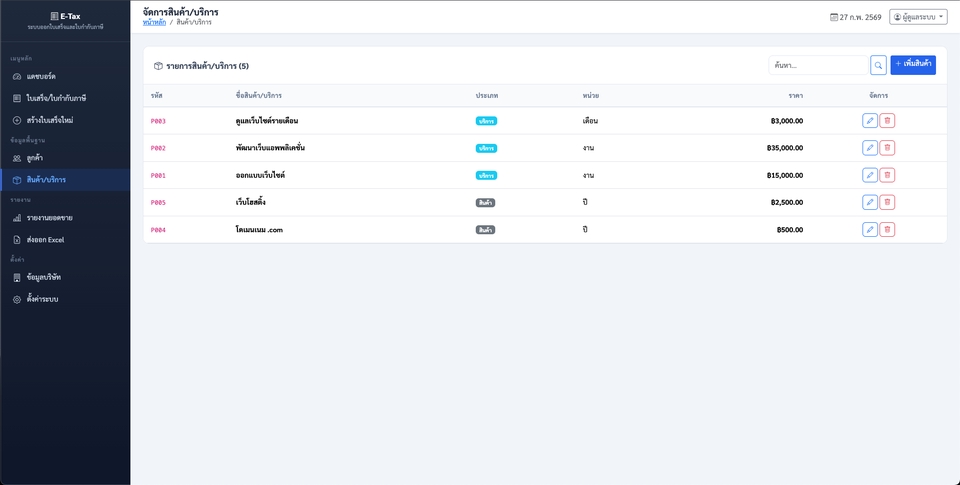The width and height of the screenshot is (960, 485).
Task: Open ลูกค้า sidebar item
Action: point(34,158)
